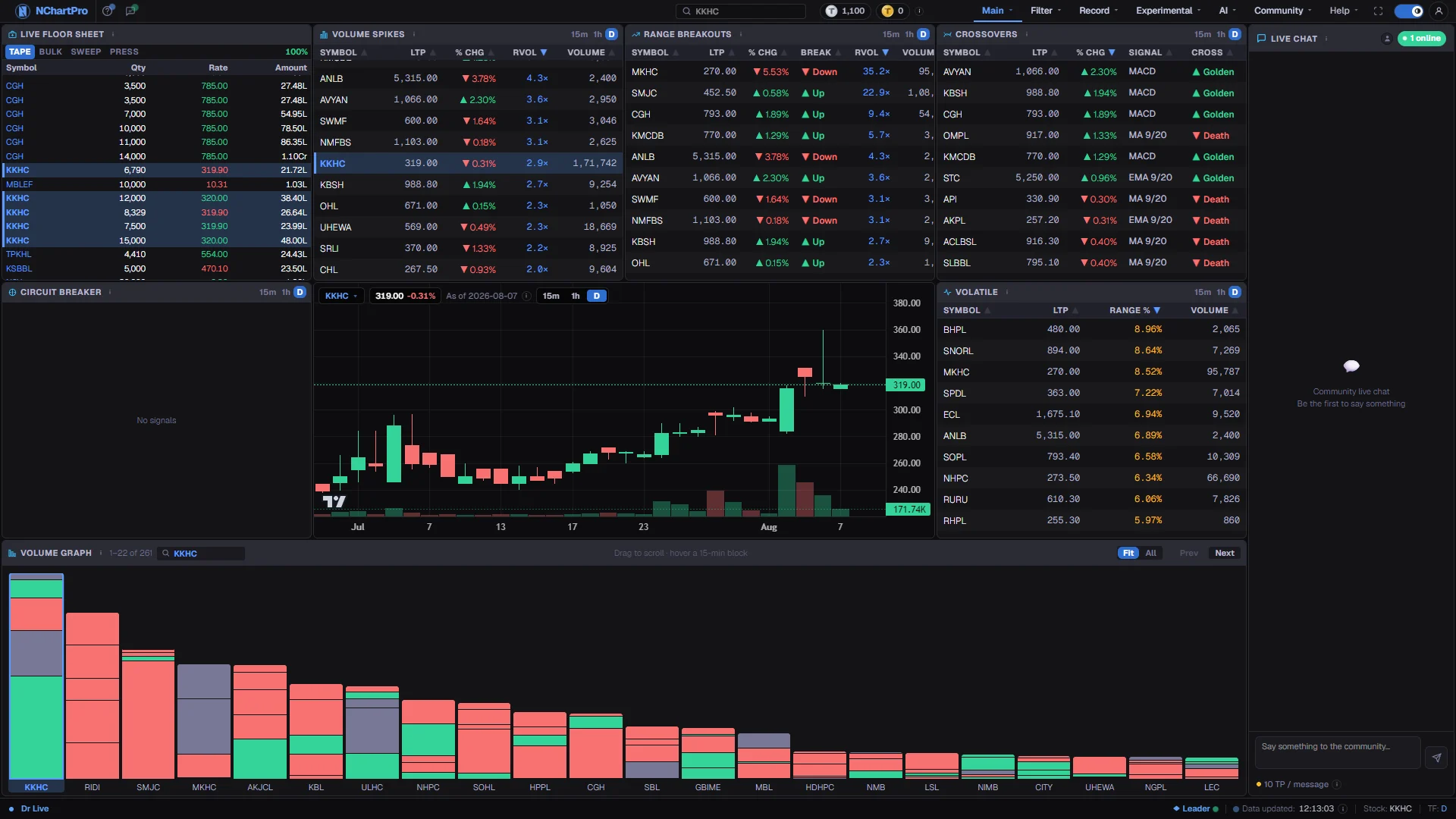Click the info icon beside chart date
This screenshot has height=819, width=1456.
(x=526, y=296)
